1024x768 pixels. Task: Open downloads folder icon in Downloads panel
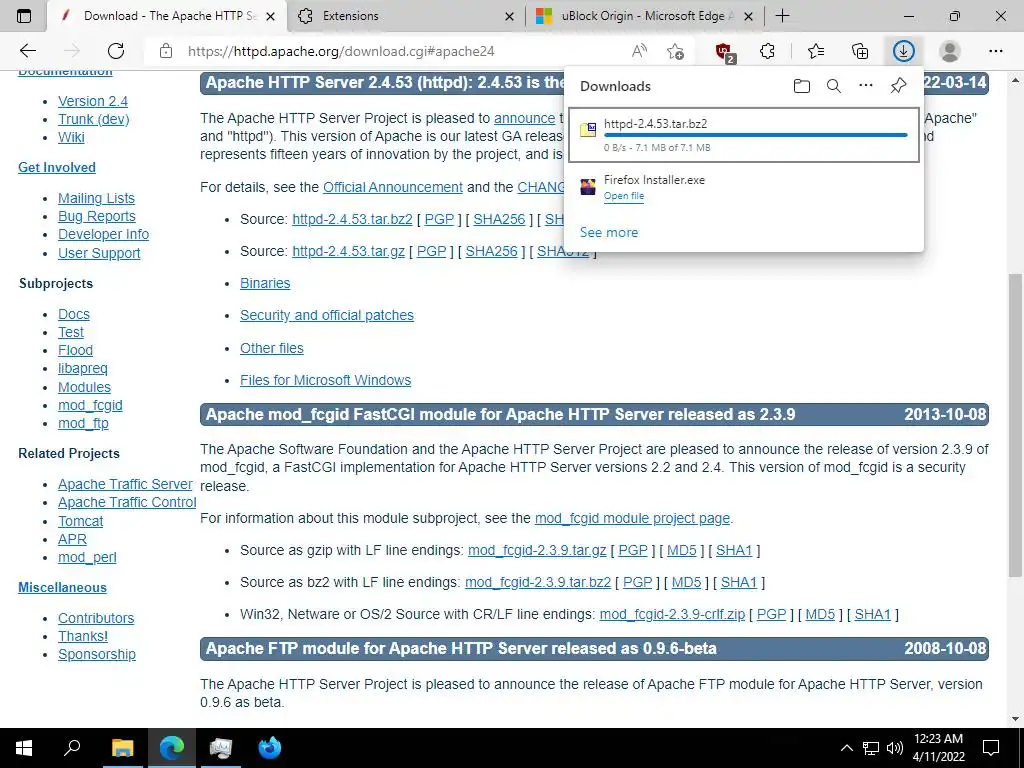[x=802, y=86]
